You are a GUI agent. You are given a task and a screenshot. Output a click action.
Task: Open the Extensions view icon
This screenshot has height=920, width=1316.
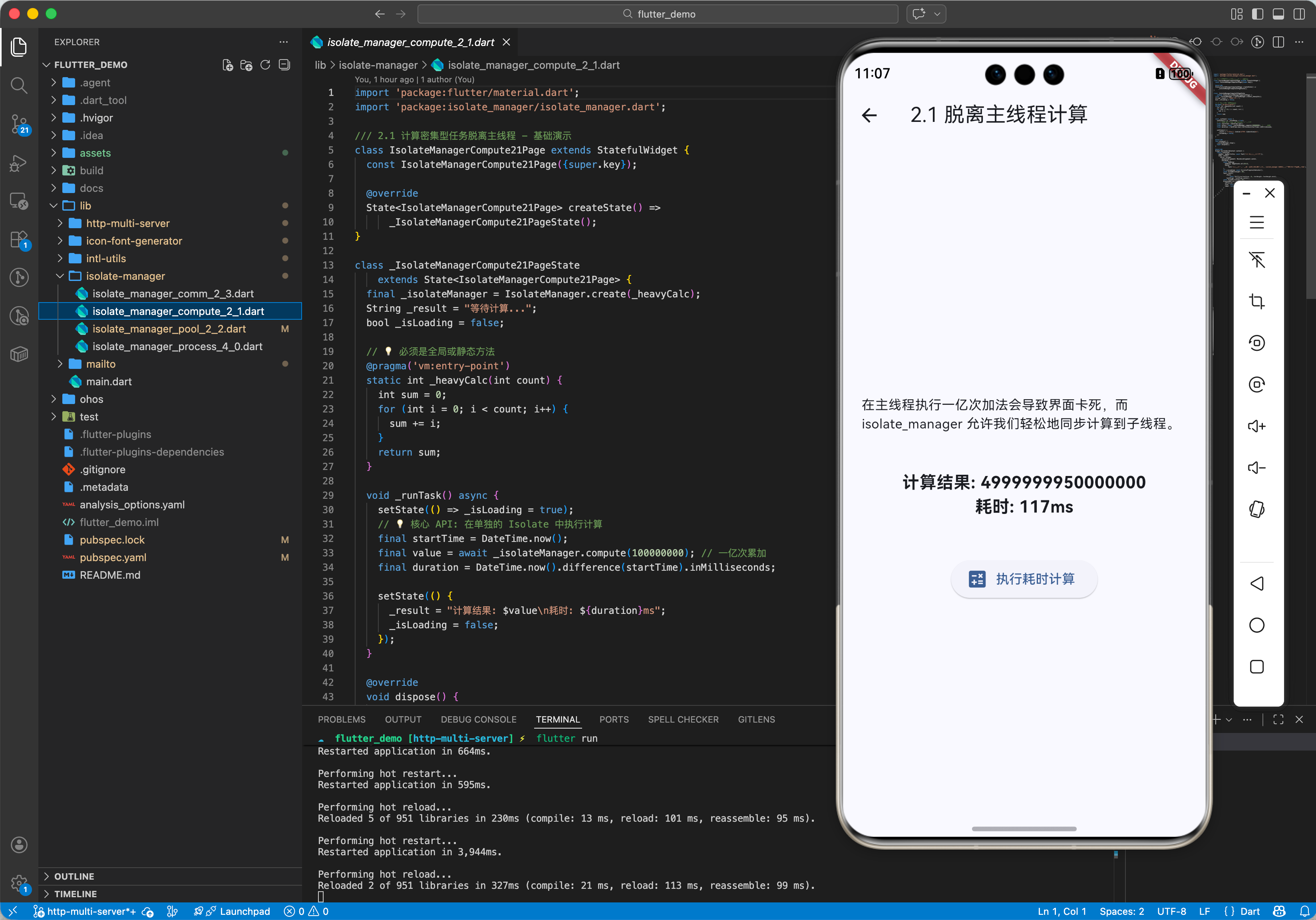pyautogui.click(x=19, y=239)
